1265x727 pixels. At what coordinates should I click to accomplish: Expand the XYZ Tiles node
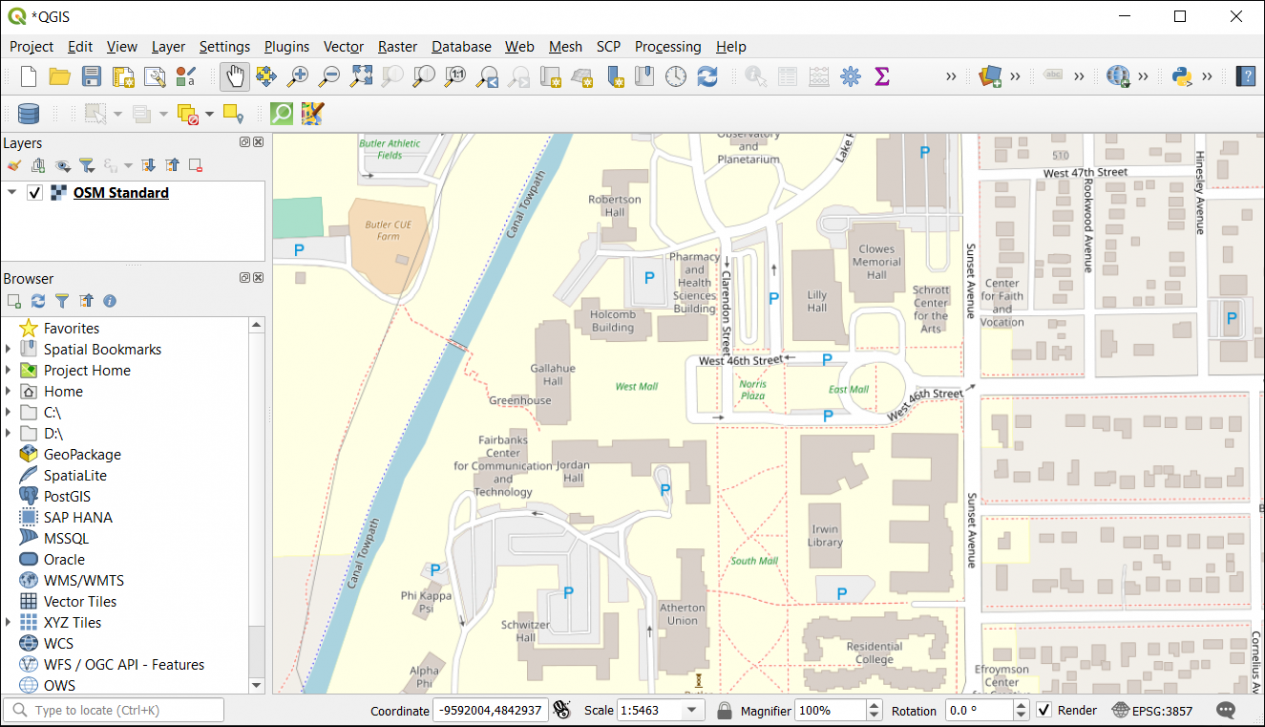coord(8,622)
